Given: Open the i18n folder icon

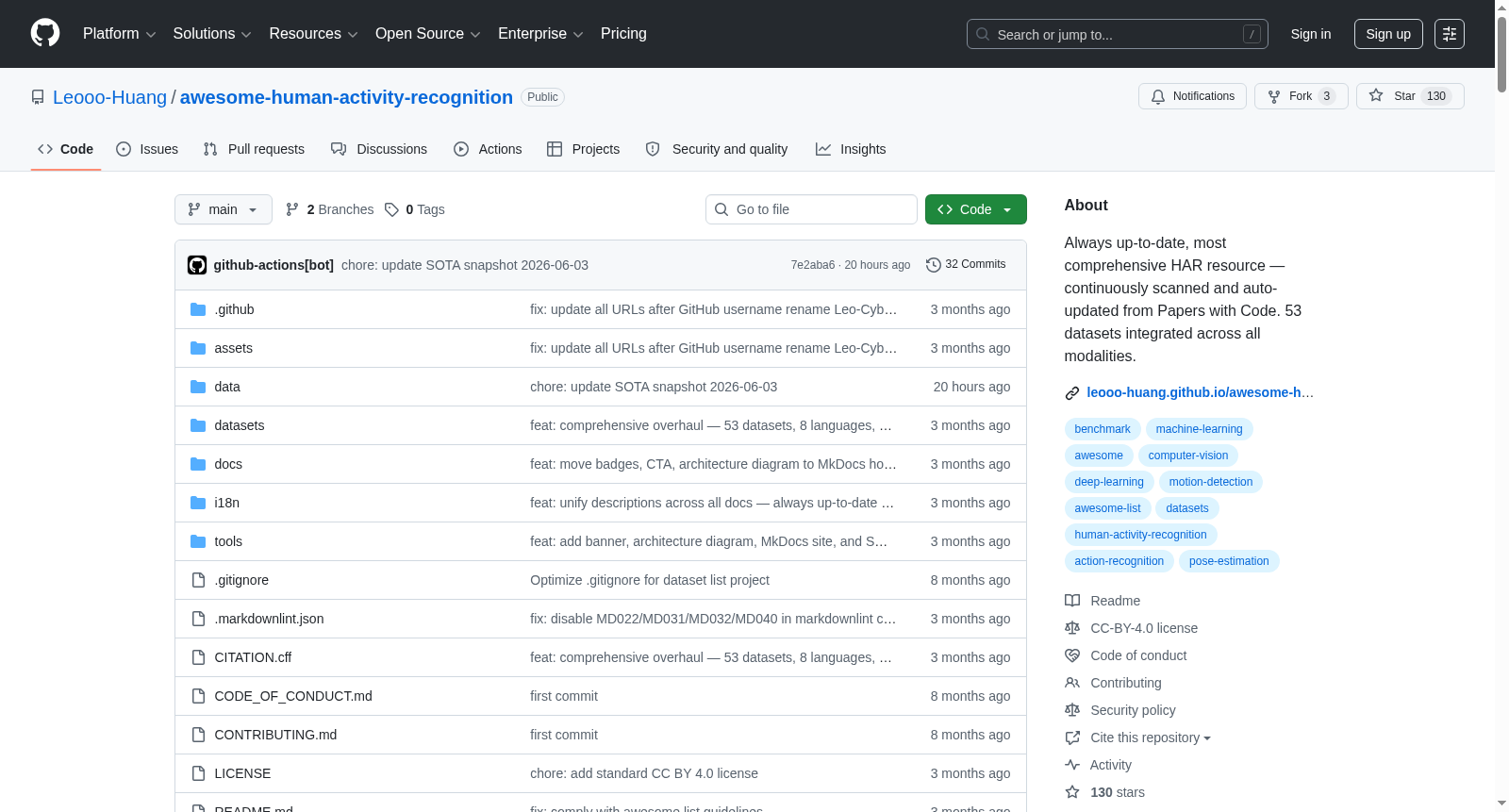Looking at the screenshot, I should pyautogui.click(x=198, y=503).
